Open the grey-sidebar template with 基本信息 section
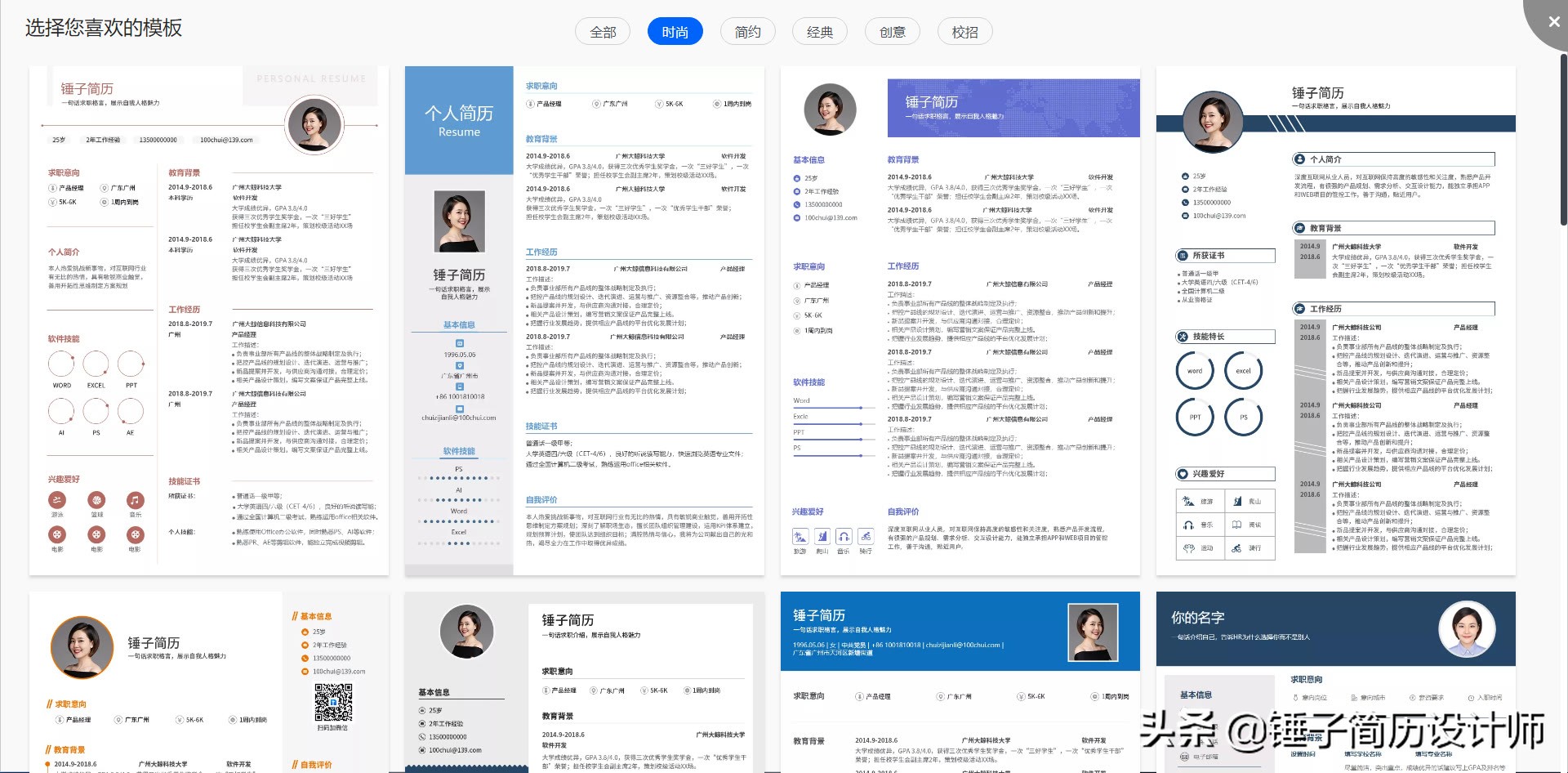This screenshot has width=1568, height=773. coord(584,681)
